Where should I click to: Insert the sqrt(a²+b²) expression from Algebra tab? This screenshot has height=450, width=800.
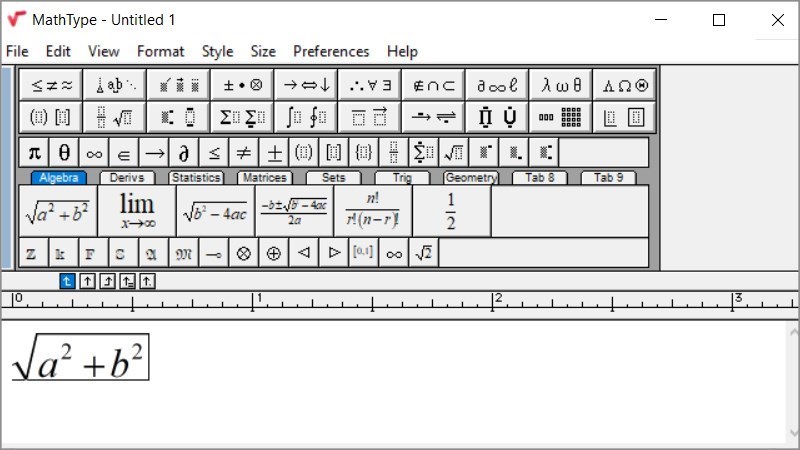58,211
